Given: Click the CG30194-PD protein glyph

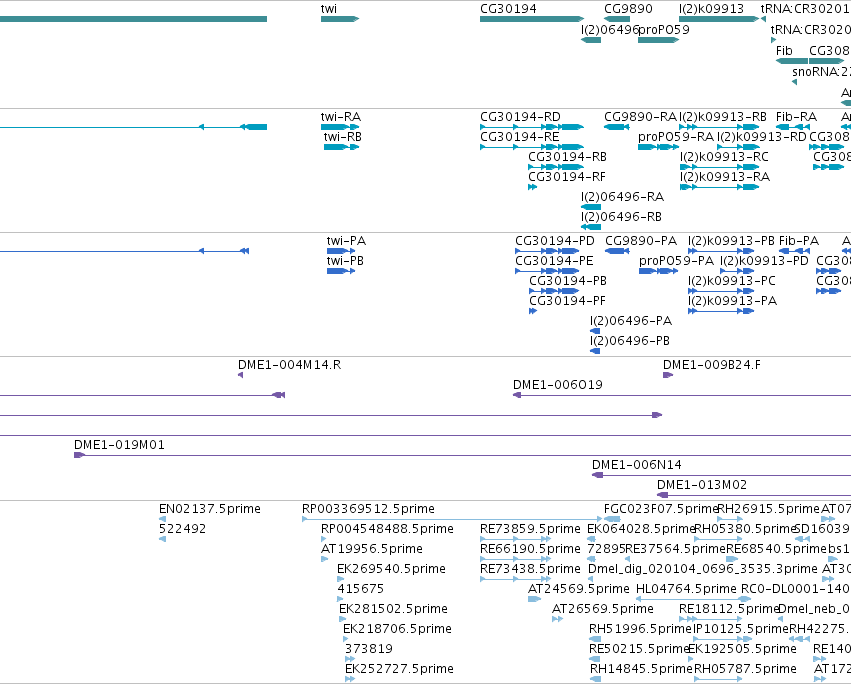Looking at the screenshot, I should pyautogui.click(x=547, y=251).
